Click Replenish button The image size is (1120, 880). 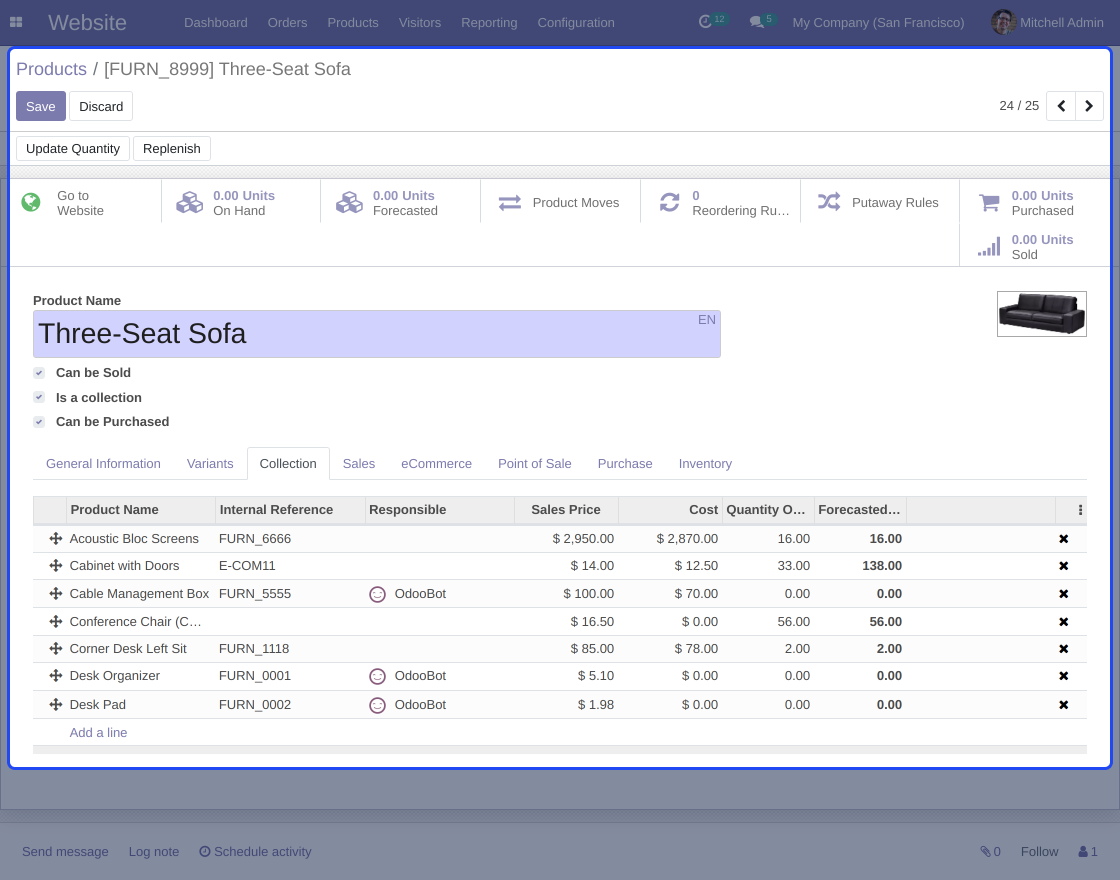(171, 149)
